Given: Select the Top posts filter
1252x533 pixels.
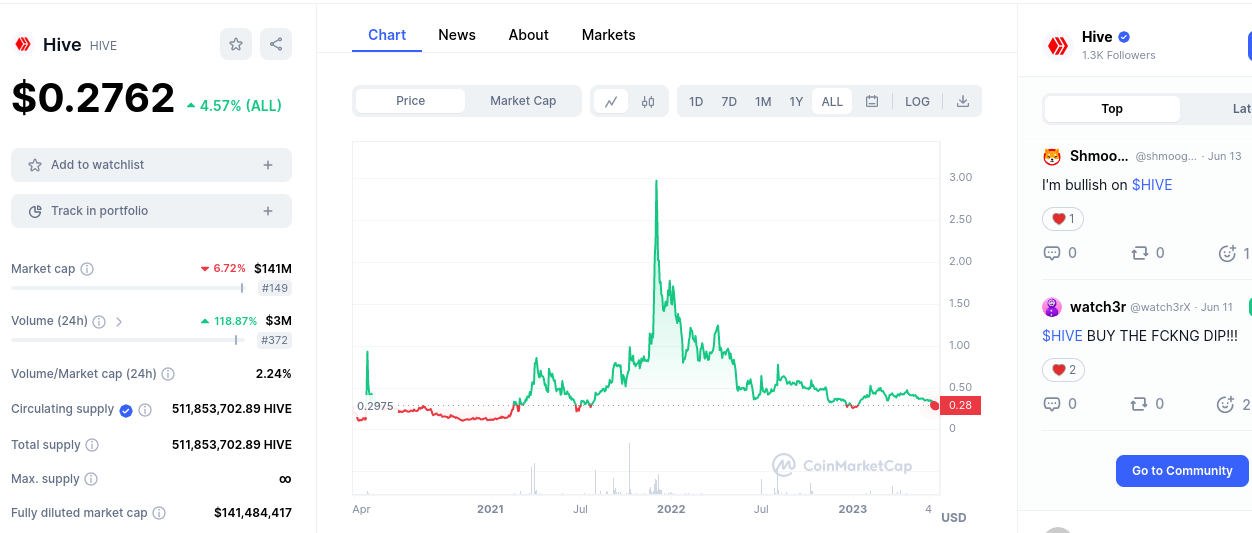Looking at the screenshot, I should (x=1112, y=109).
